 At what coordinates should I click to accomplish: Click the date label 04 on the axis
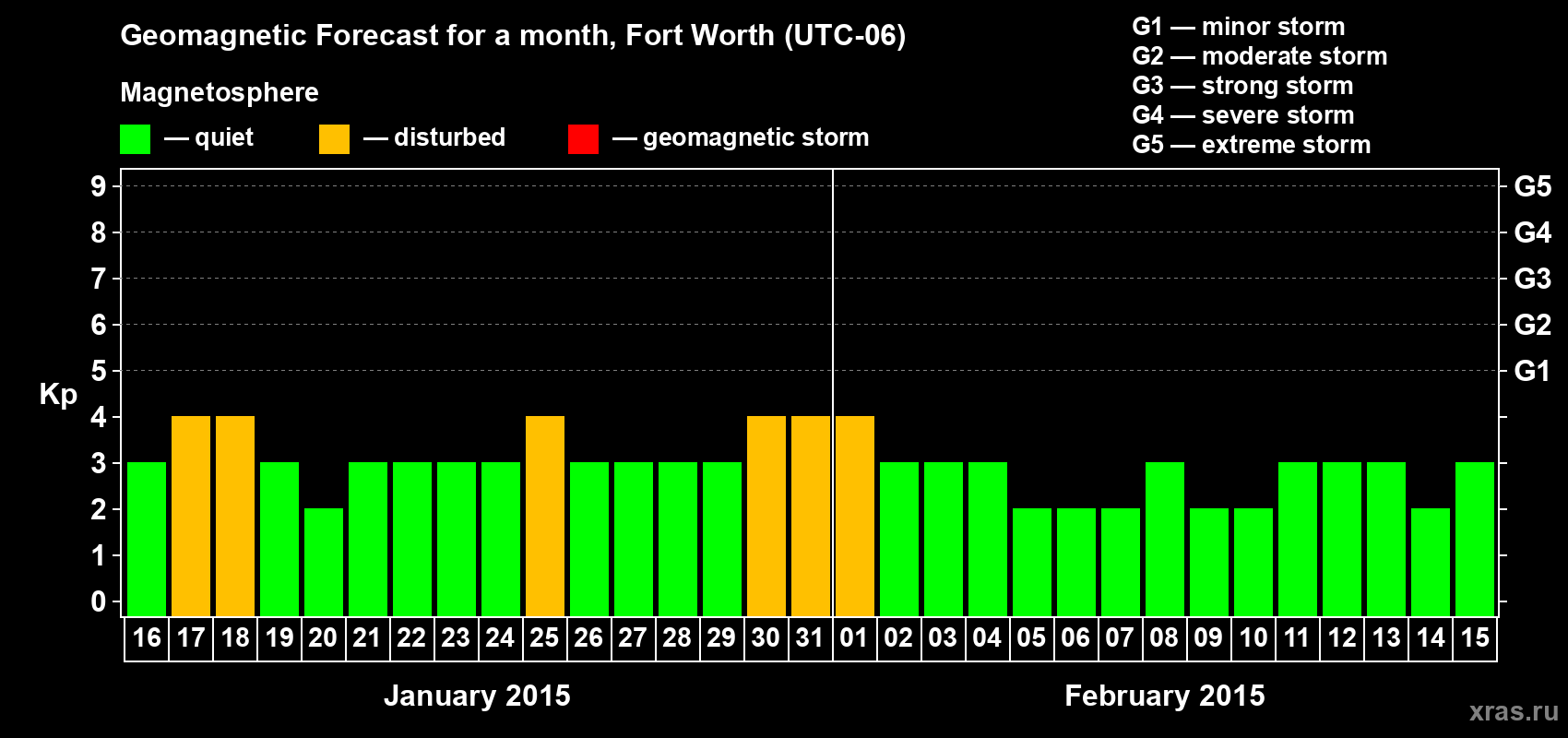987,638
